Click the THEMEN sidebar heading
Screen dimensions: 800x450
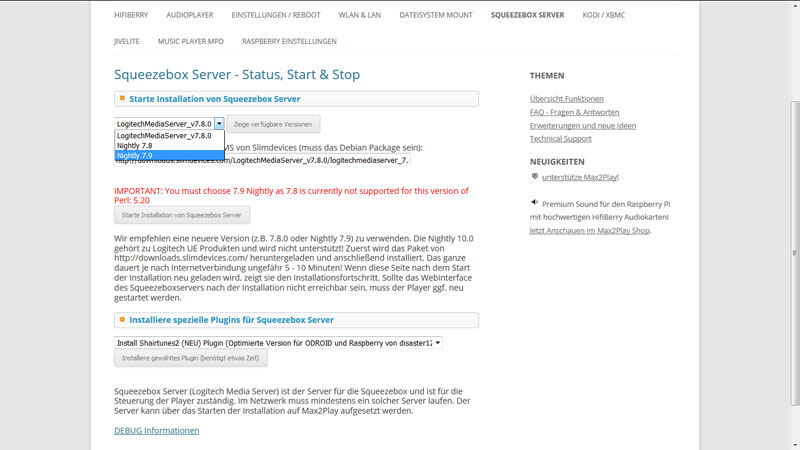point(547,76)
